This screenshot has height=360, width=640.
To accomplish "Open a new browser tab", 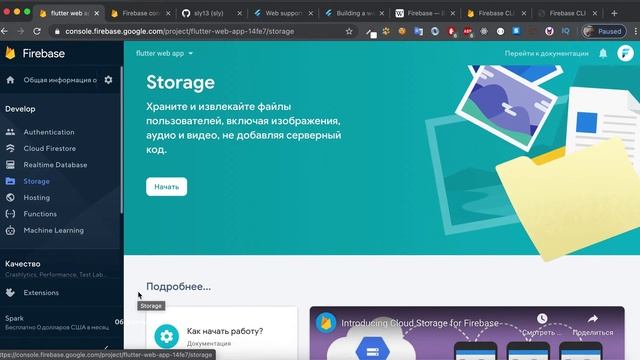I will pos(614,13).
